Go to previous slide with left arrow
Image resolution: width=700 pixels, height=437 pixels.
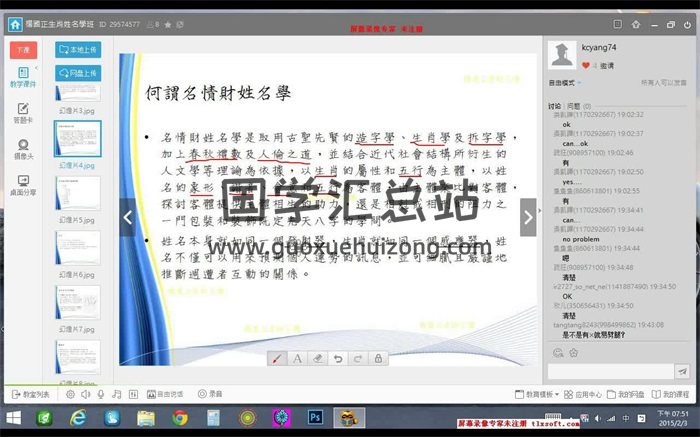(128, 217)
